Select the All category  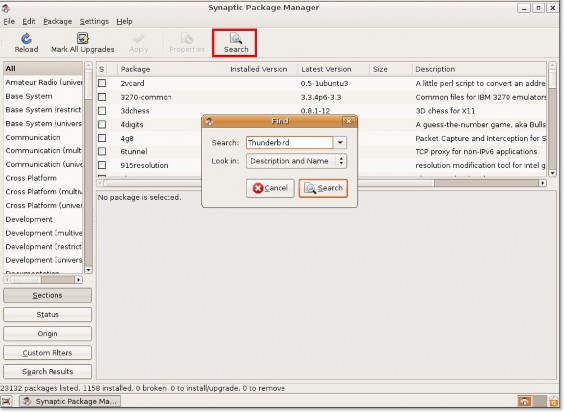43,68
